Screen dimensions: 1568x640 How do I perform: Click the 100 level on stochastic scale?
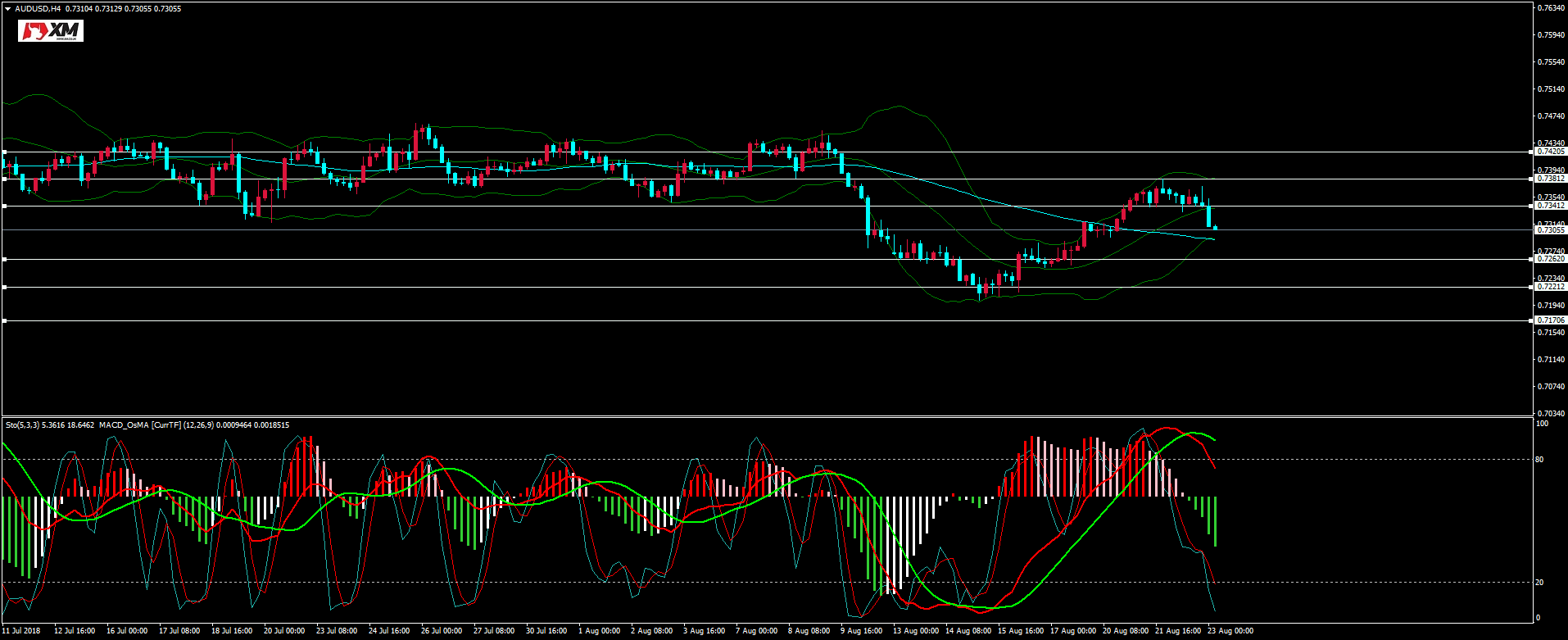1542,424
